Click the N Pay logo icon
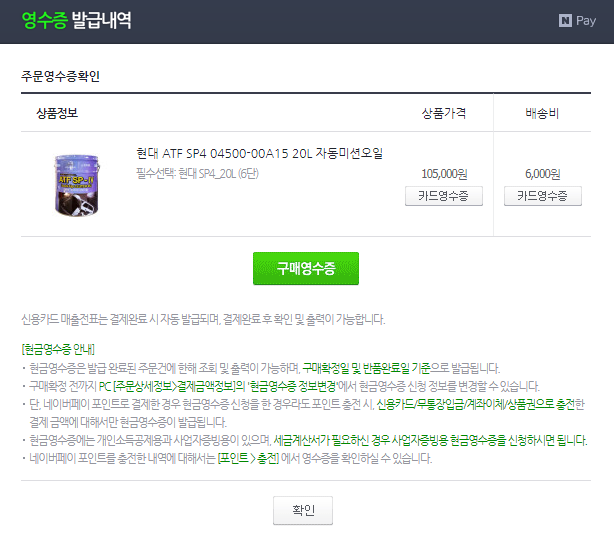This screenshot has width=614, height=544. [x=577, y=21]
